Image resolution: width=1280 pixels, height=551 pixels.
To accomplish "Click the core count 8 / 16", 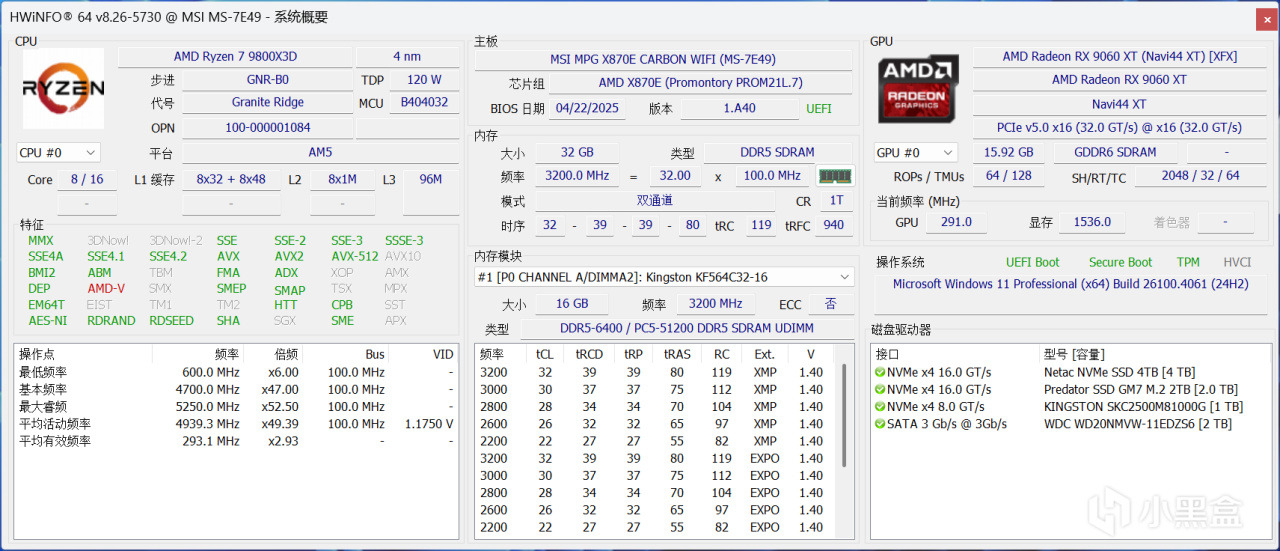I will 86,179.
